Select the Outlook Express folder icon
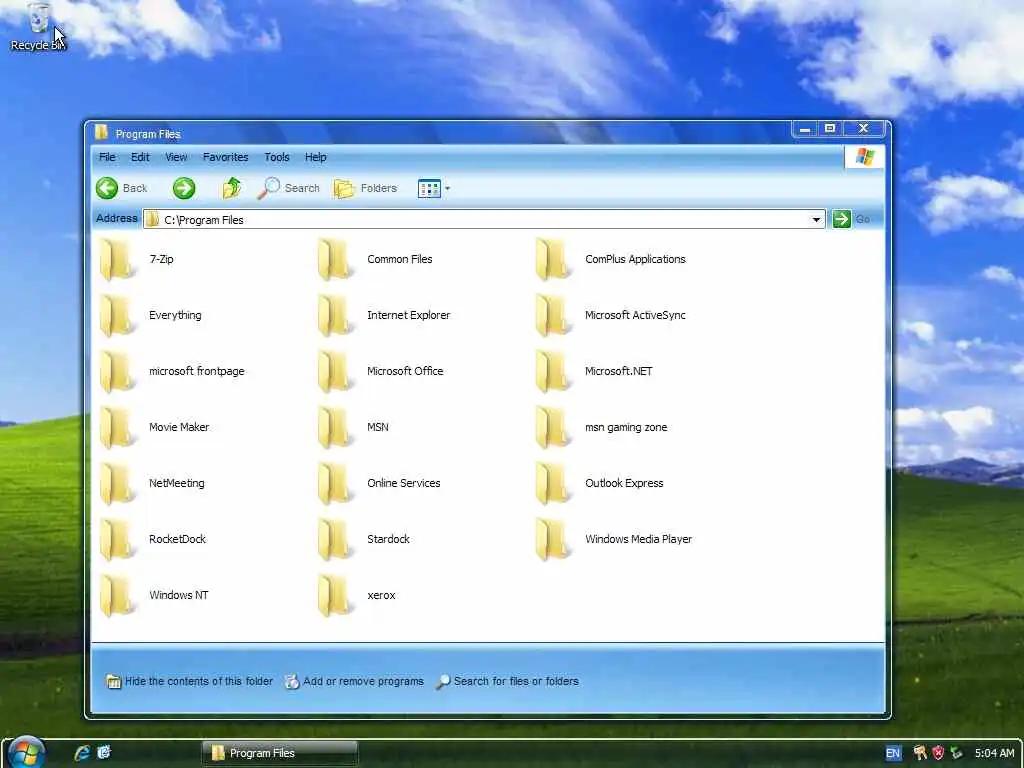The image size is (1024, 768). 554,484
